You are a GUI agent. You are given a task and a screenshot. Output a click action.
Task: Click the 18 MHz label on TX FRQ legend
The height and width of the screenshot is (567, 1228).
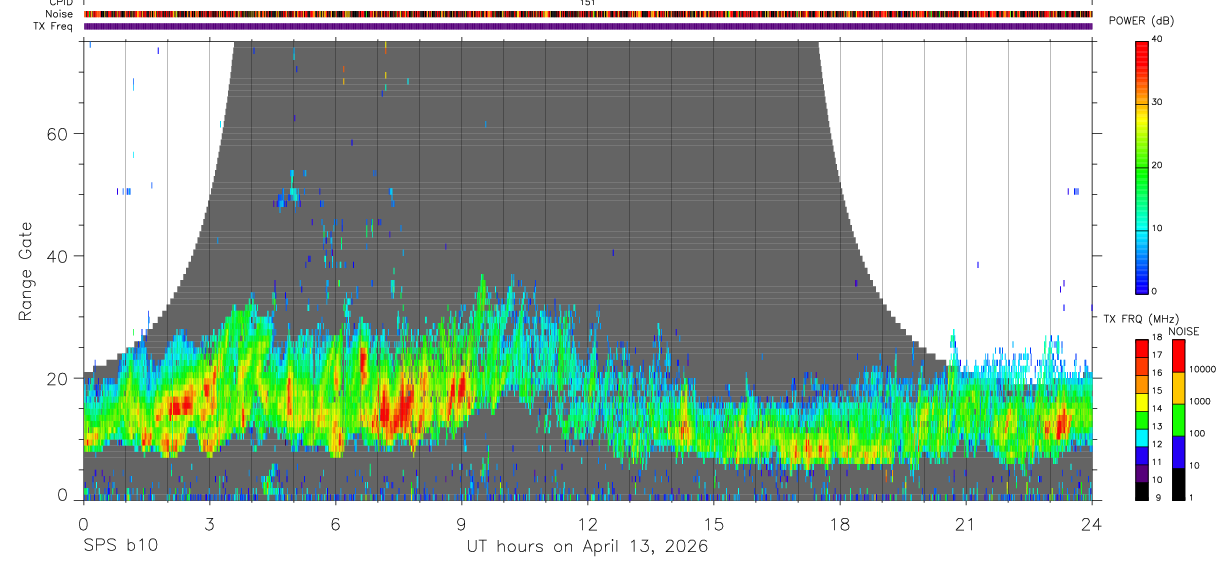[x=1158, y=338]
